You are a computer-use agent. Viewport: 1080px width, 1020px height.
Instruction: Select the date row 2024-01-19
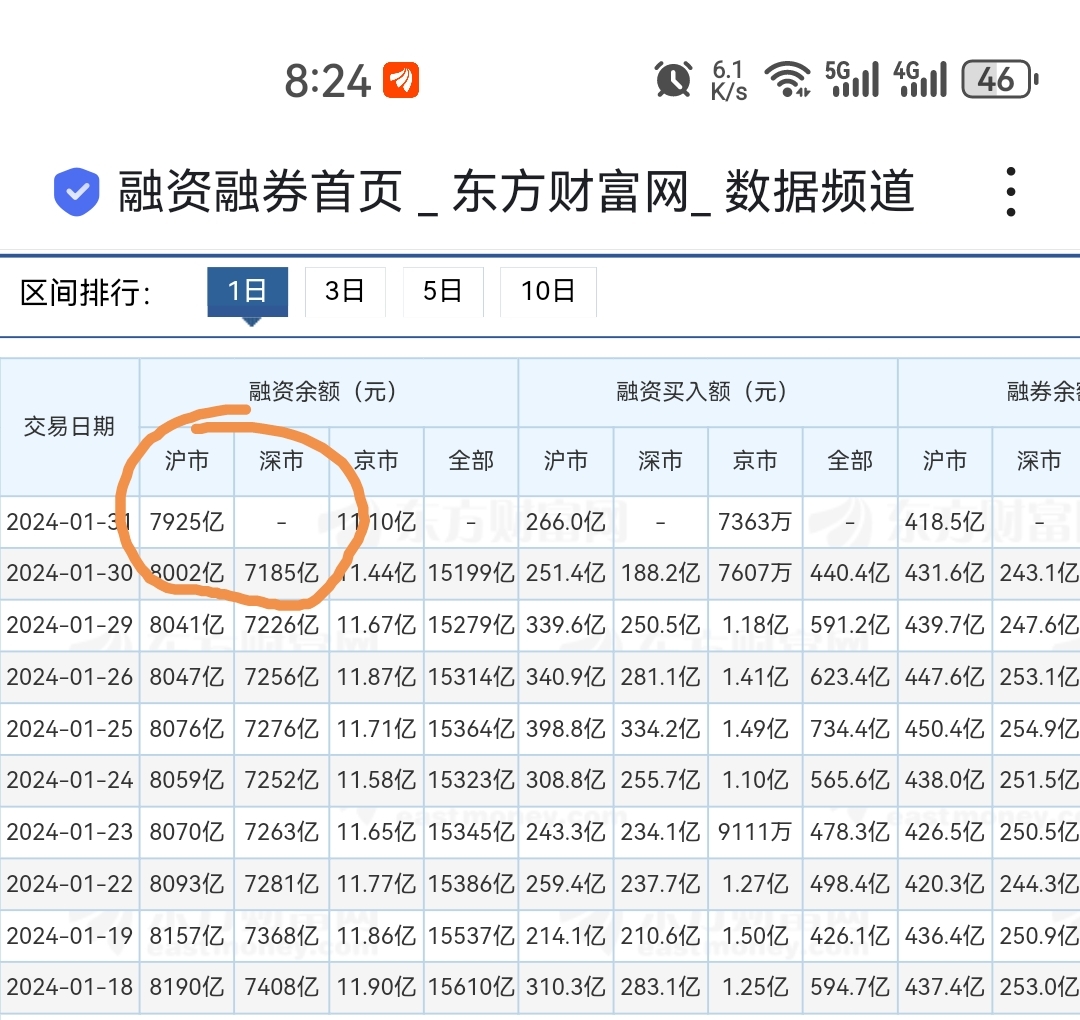pos(70,936)
